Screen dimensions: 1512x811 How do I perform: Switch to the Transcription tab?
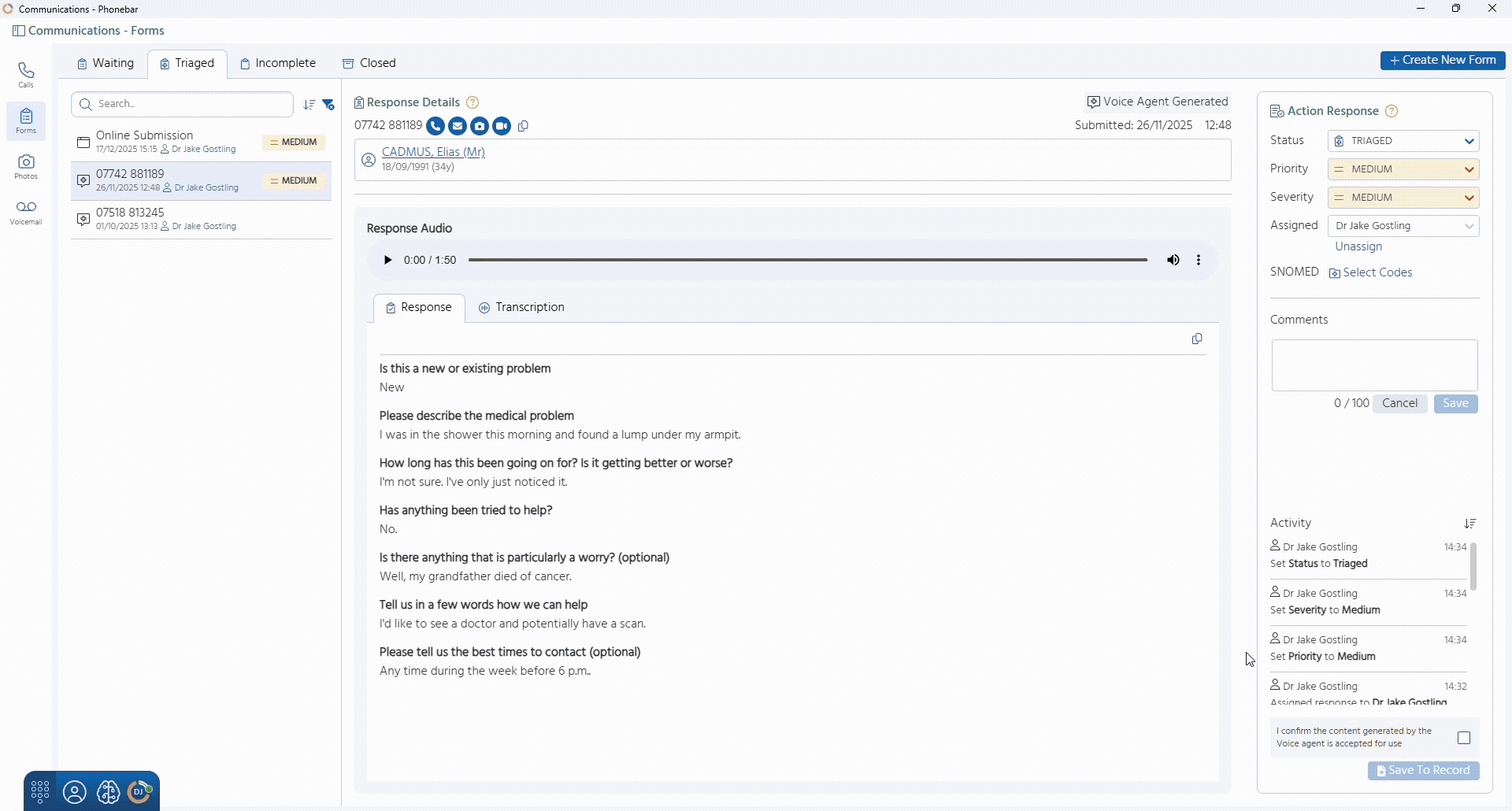(522, 307)
